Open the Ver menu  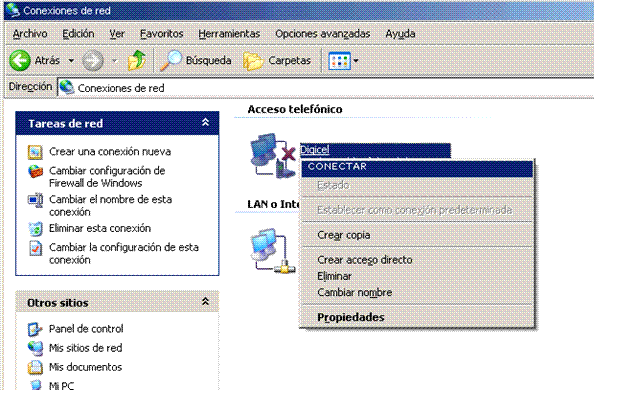click(117, 34)
